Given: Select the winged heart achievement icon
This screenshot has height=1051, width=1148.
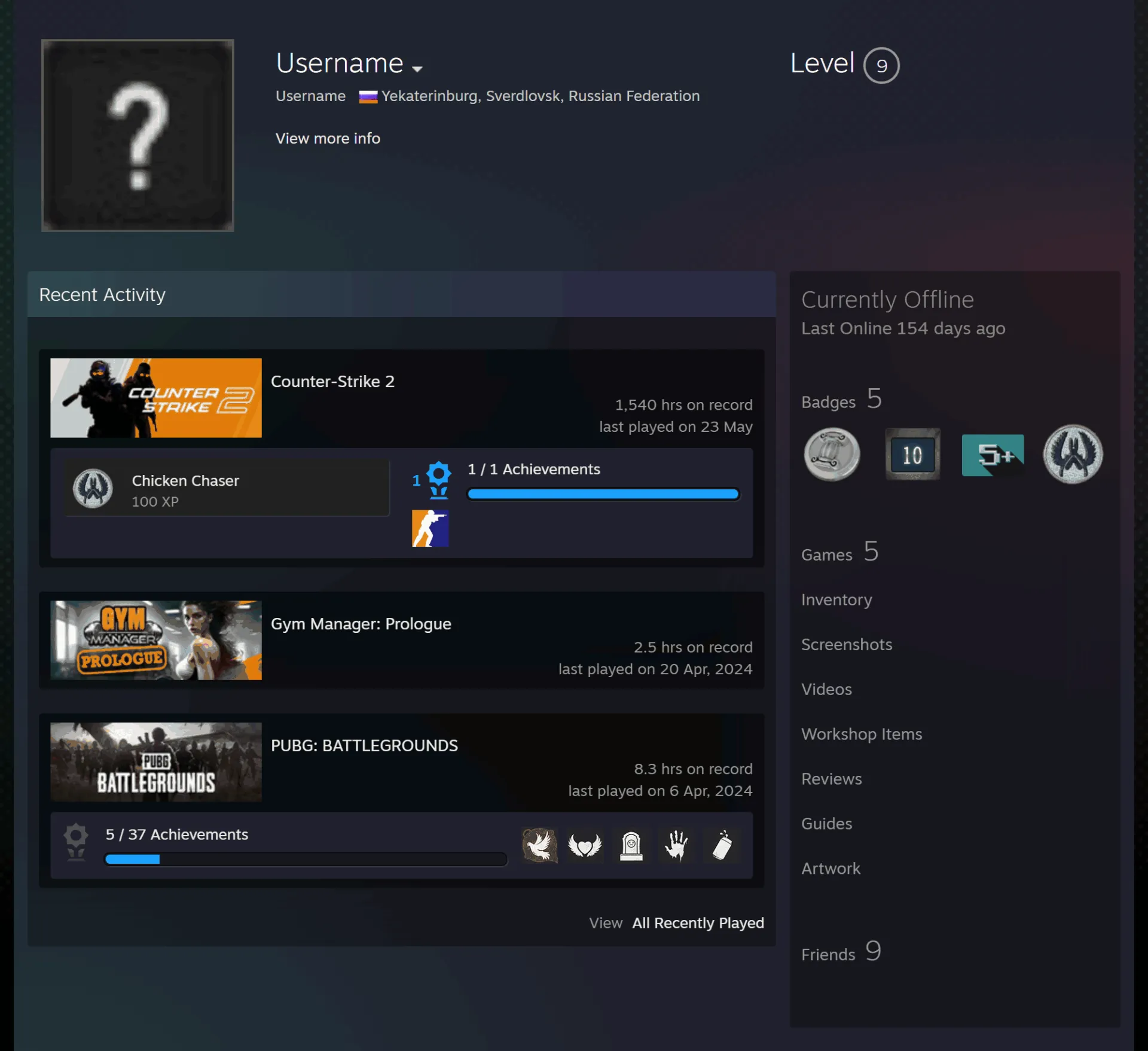Looking at the screenshot, I should pyautogui.click(x=585, y=845).
